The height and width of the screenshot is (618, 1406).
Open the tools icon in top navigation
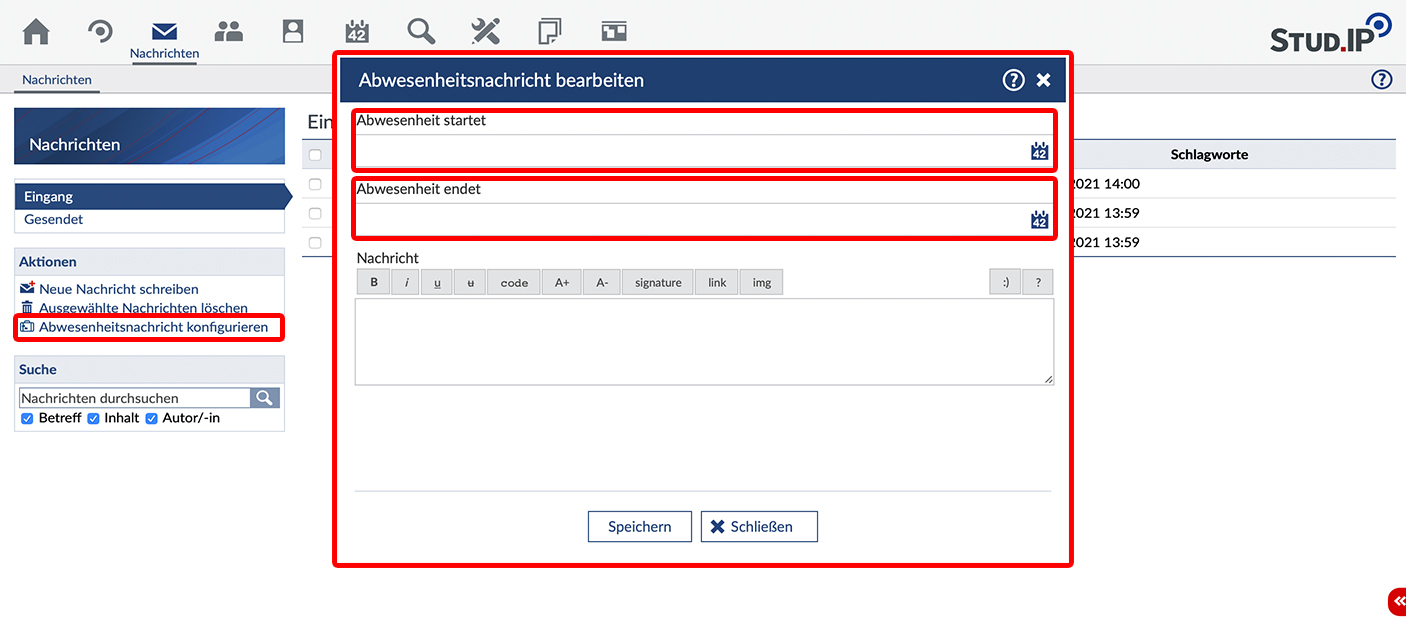[485, 31]
